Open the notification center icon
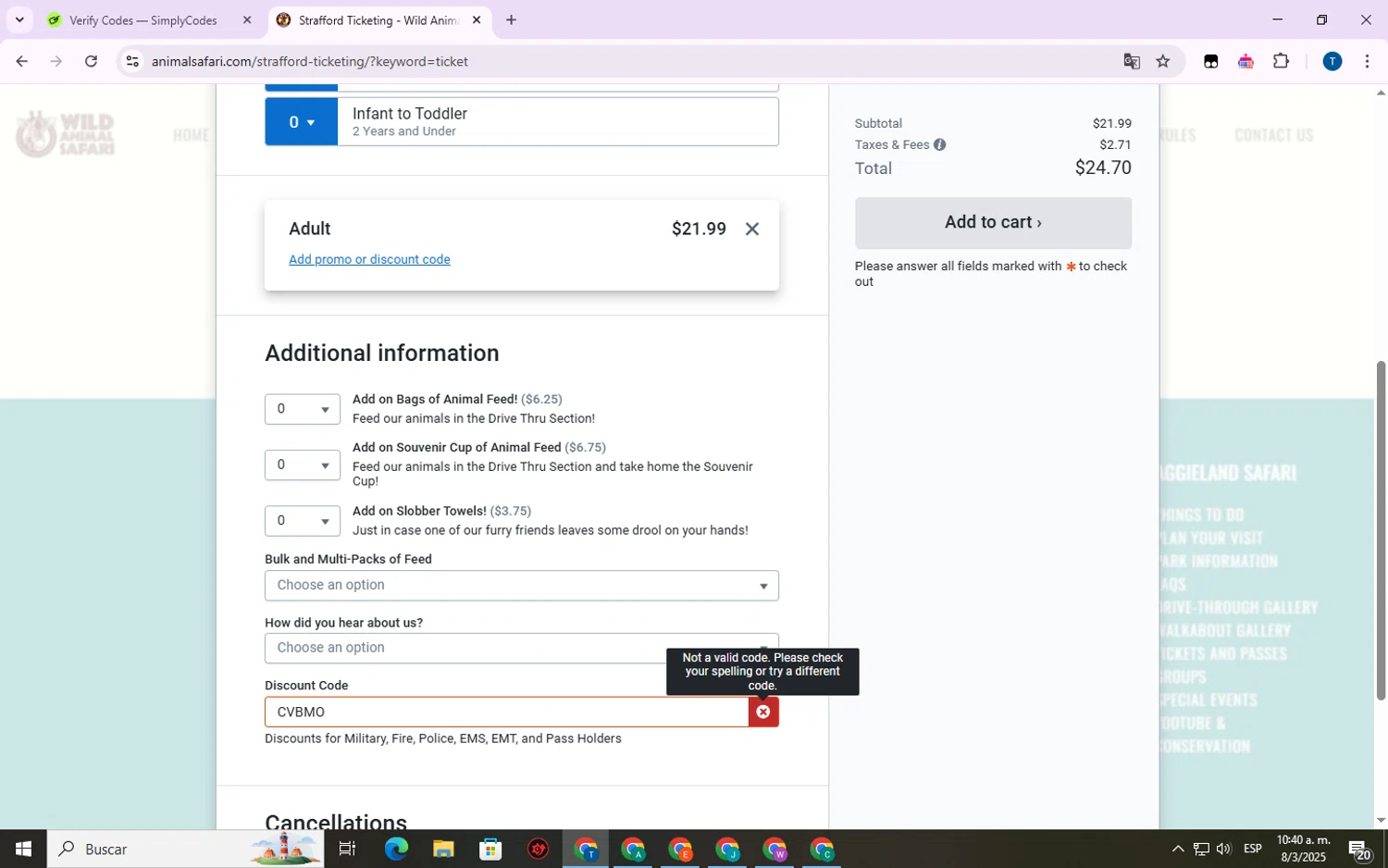 1359,849
